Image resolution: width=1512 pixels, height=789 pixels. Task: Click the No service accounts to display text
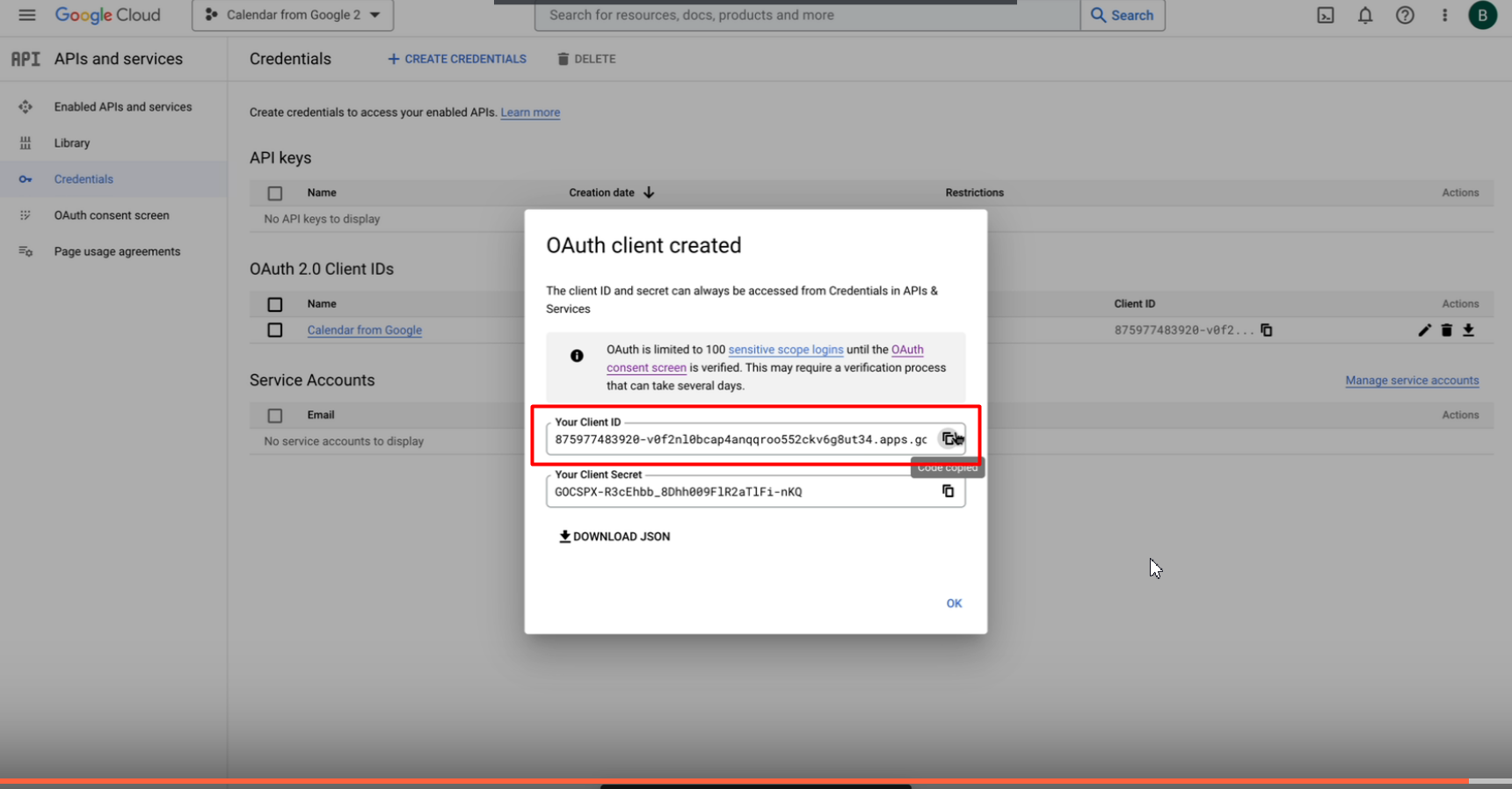[x=344, y=441]
